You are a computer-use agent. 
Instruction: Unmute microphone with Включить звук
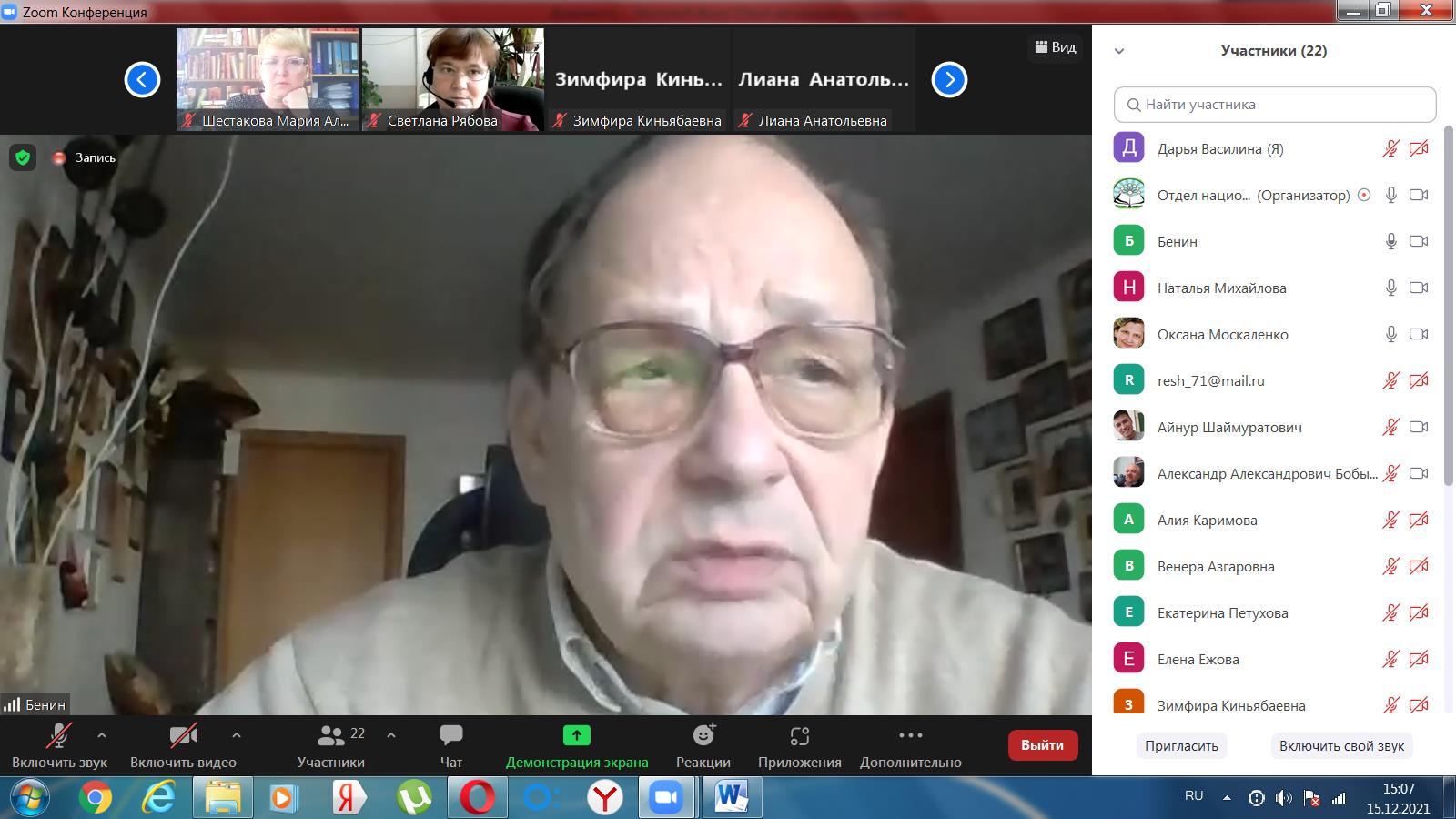pos(59,735)
